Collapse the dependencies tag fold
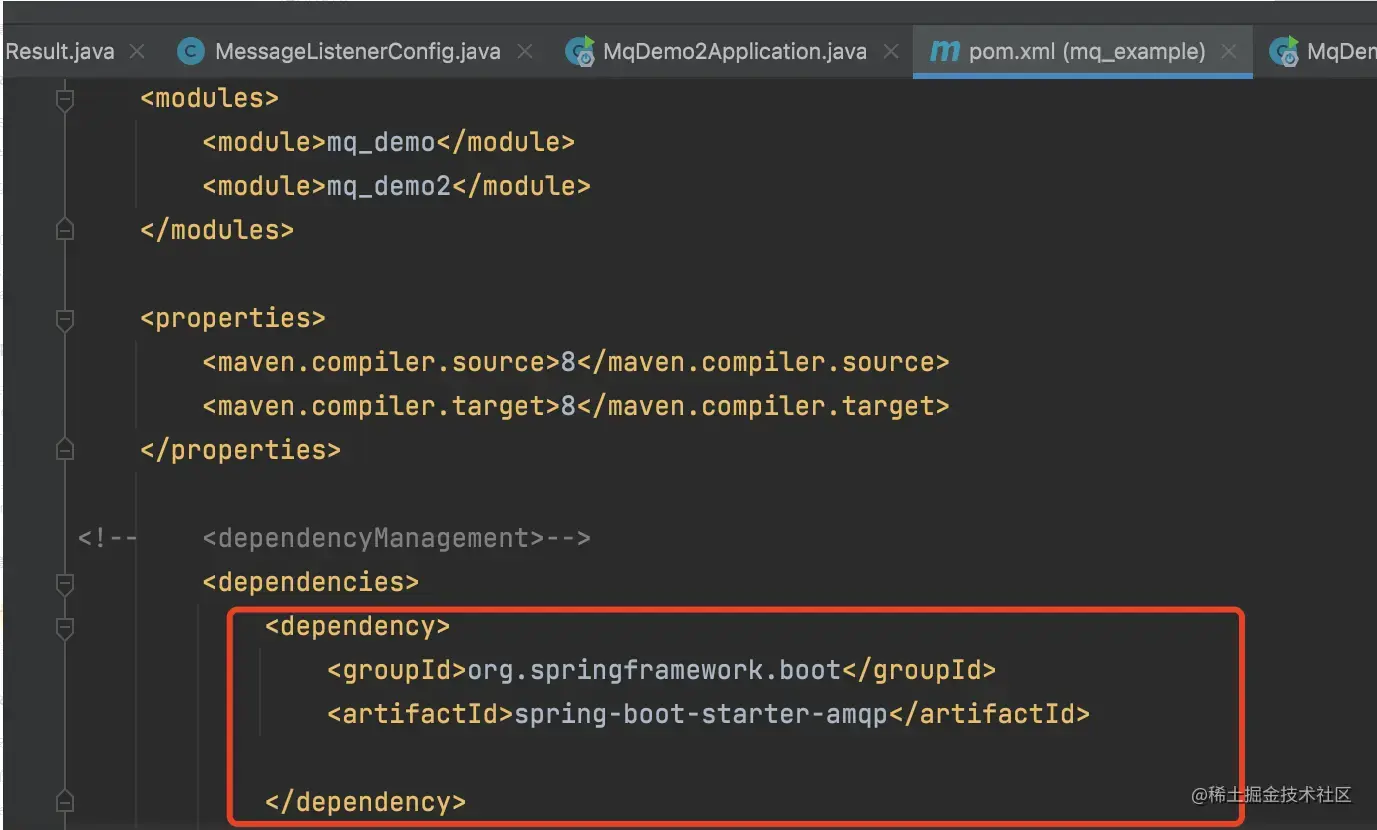Screen dimensions: 1377x830 (x=65, y=583)
